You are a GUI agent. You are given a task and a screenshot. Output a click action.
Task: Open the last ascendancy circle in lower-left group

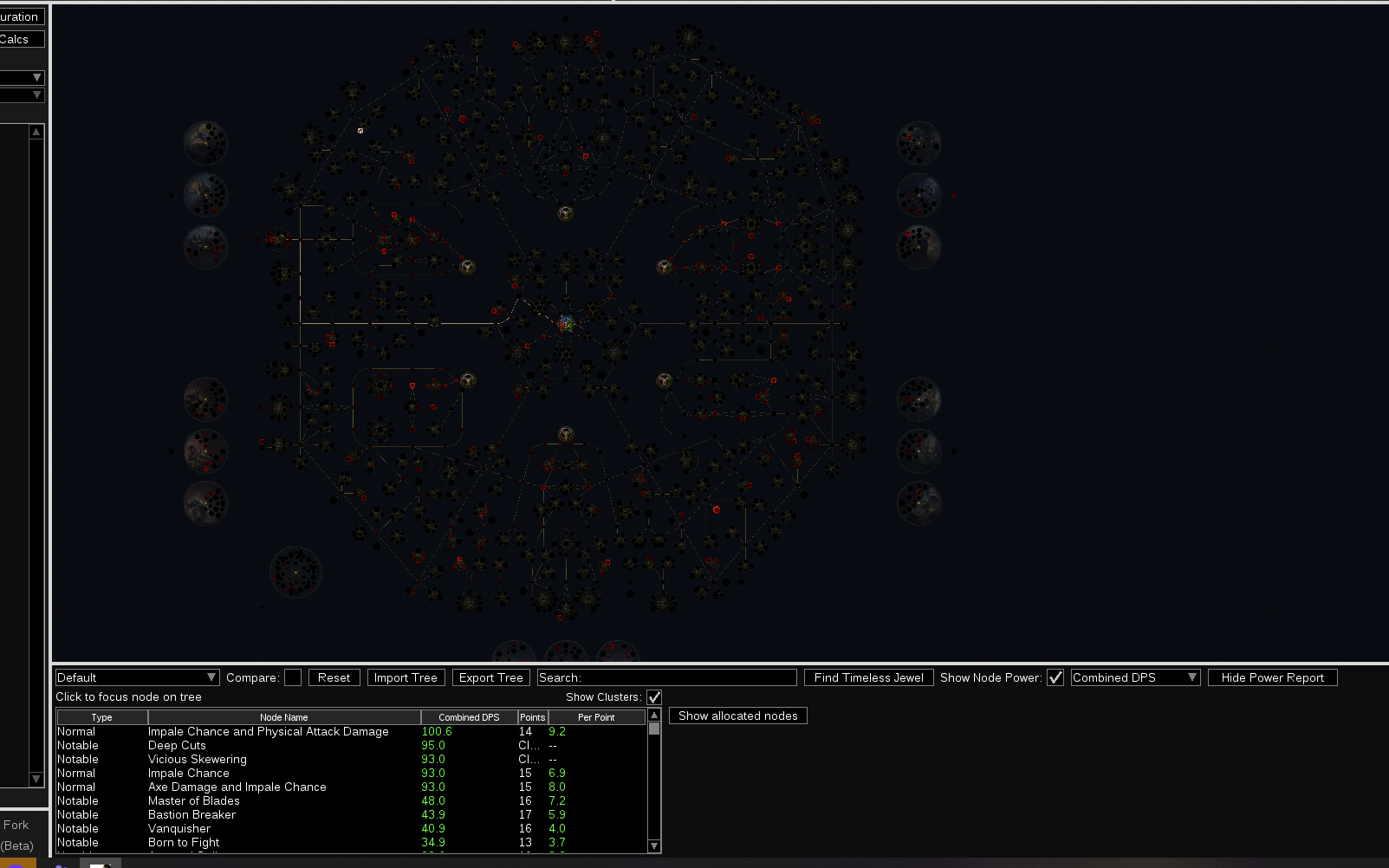tap(205, 502)
